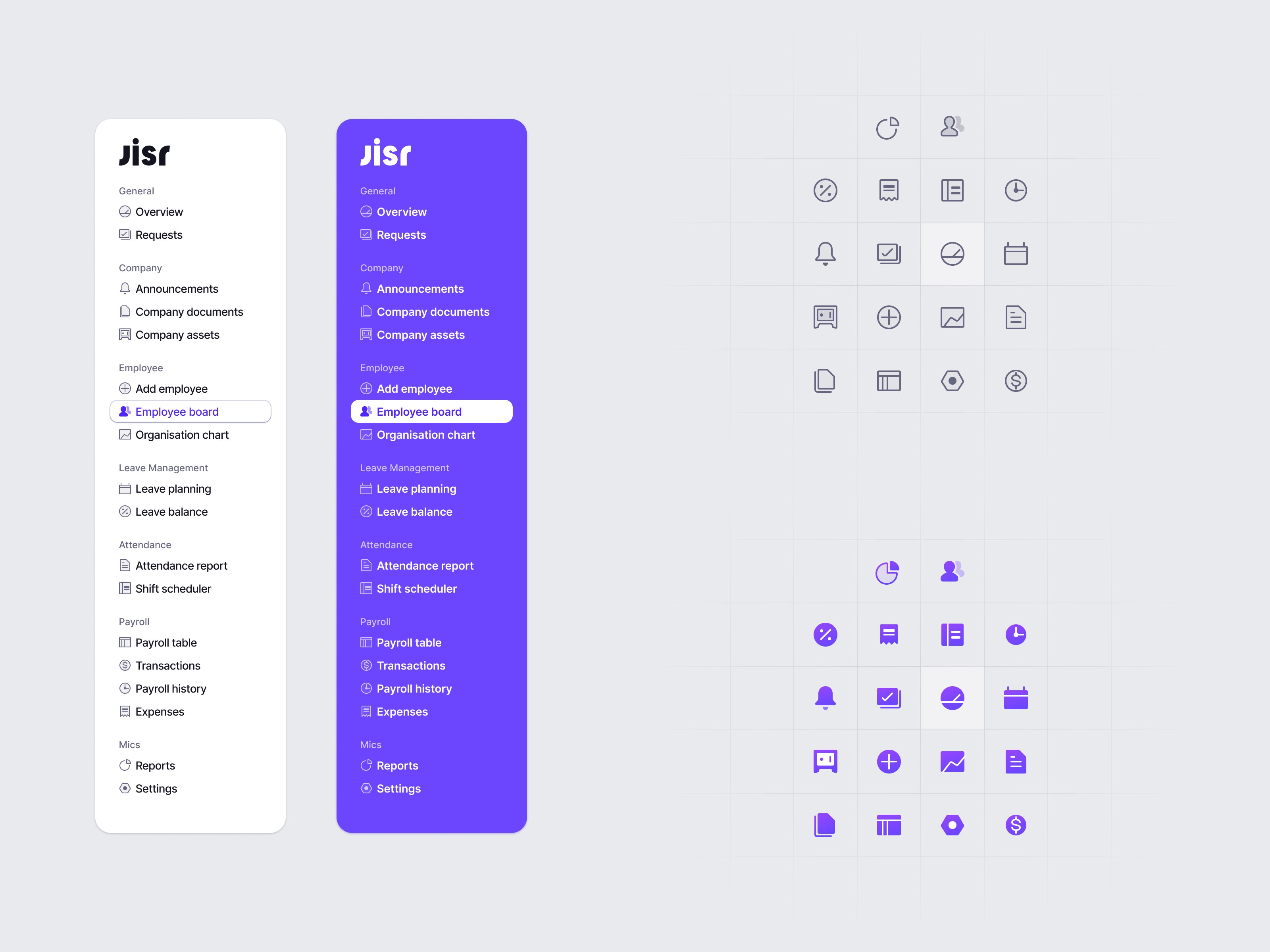The width and height of the screenshot is (1270, 952).
Task: Click the Organisation chart icon
Action: click(125, 434)
